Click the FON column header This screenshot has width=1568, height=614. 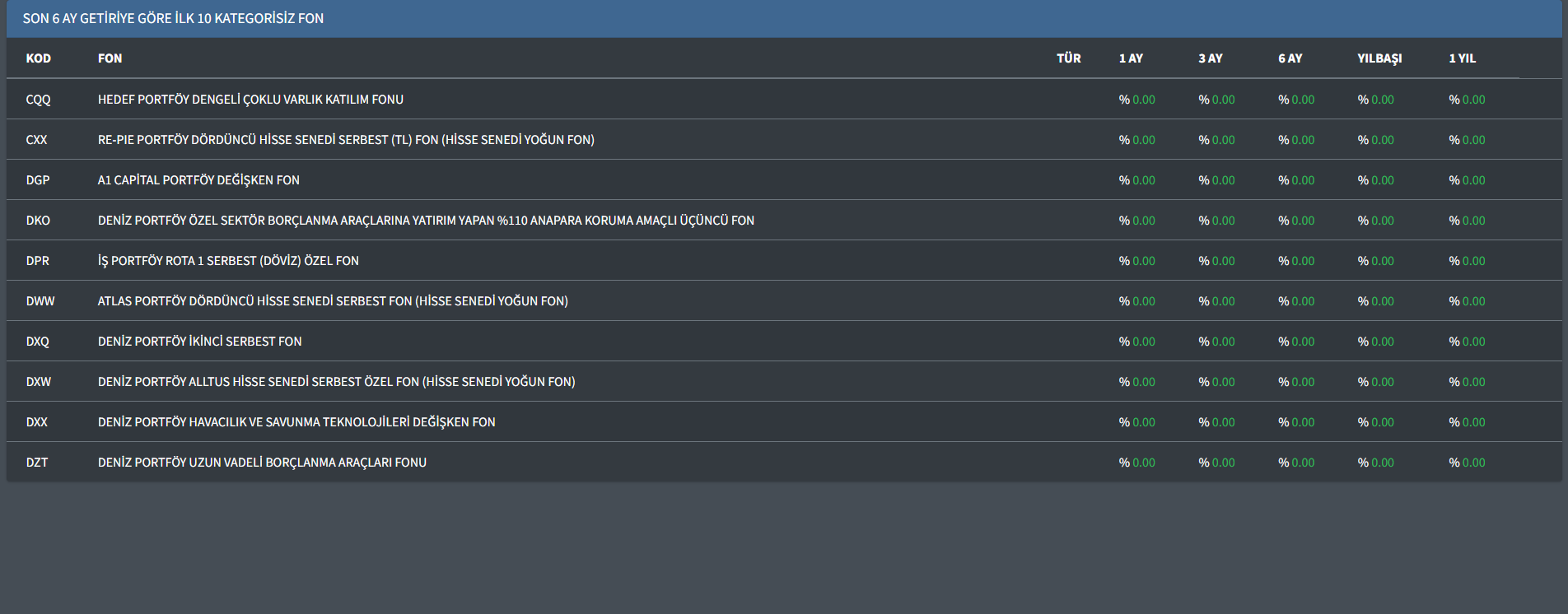[x=110, y=58]
